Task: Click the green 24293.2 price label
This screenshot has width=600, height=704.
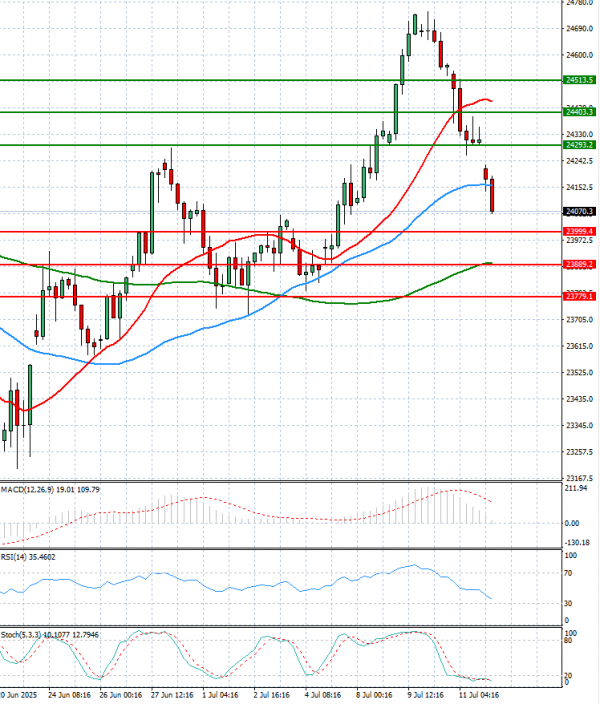Action: [x=579, y=145]
